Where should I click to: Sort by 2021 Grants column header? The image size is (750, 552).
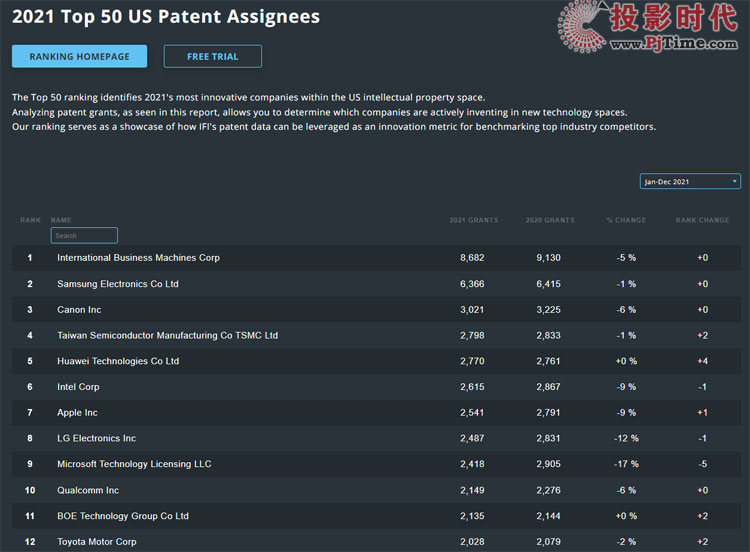[x=474, y=220]
